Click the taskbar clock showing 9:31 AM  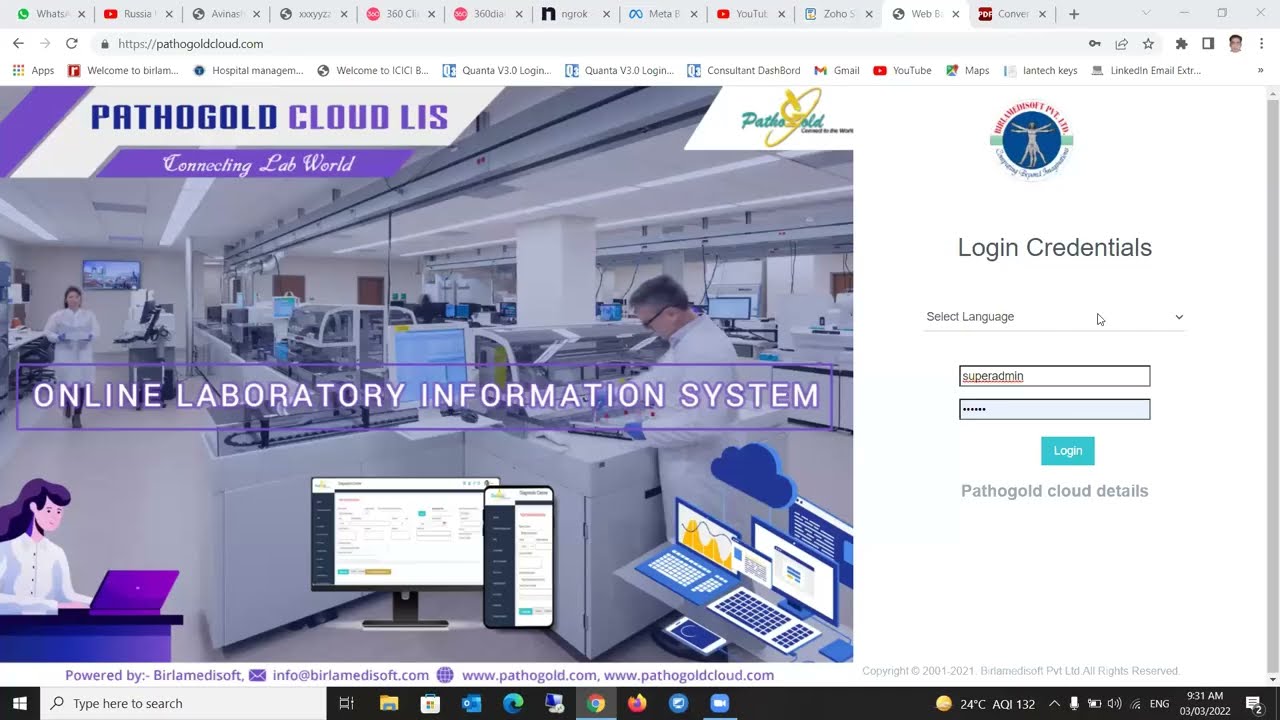tap(1204, 703)
